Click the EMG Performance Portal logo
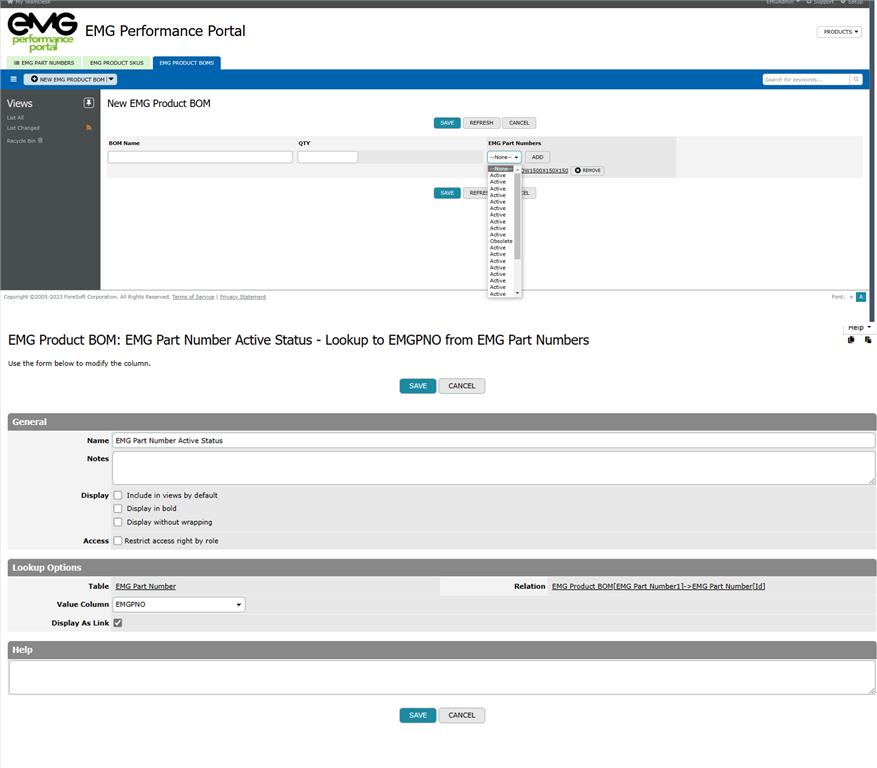 tap(42, 32)
